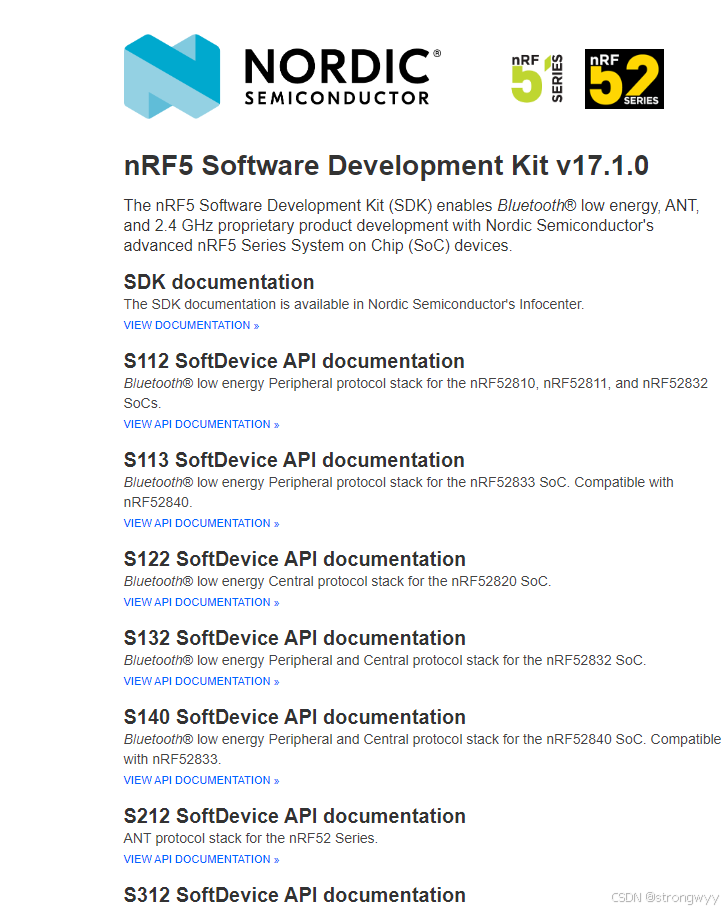Image resolution: width=725 pixels, height=910 pixels.
Task: Click 'ANT protocol stack for the nRF52 Series' text
Action: (x=251, y=839)
